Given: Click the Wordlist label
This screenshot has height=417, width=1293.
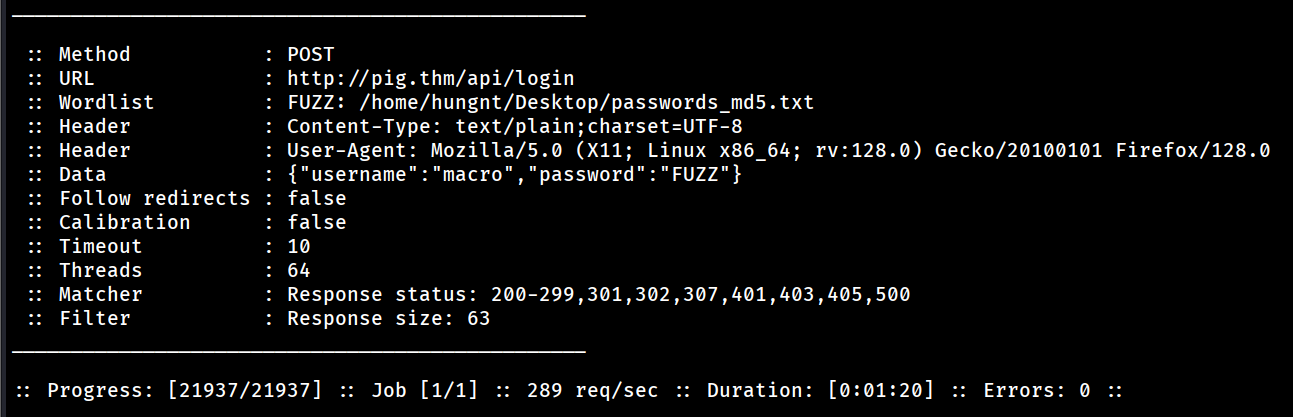Looking at the screenshot, I should pos(106,102).
